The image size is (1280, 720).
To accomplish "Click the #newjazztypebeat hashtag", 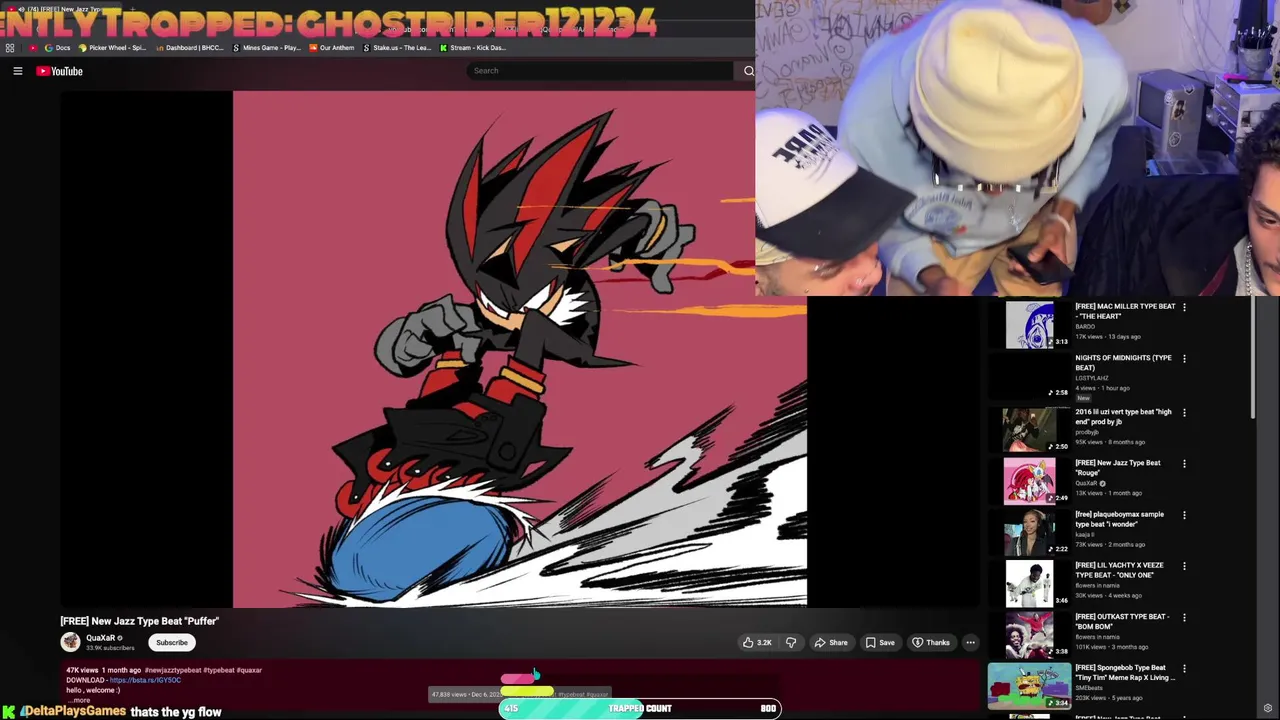I will 172,670.
